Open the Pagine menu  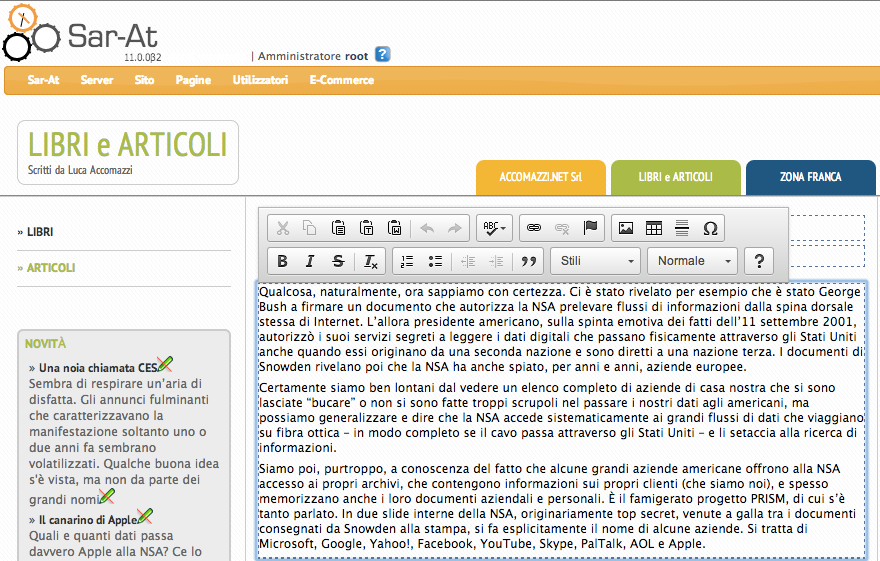(x=193, y=80)
